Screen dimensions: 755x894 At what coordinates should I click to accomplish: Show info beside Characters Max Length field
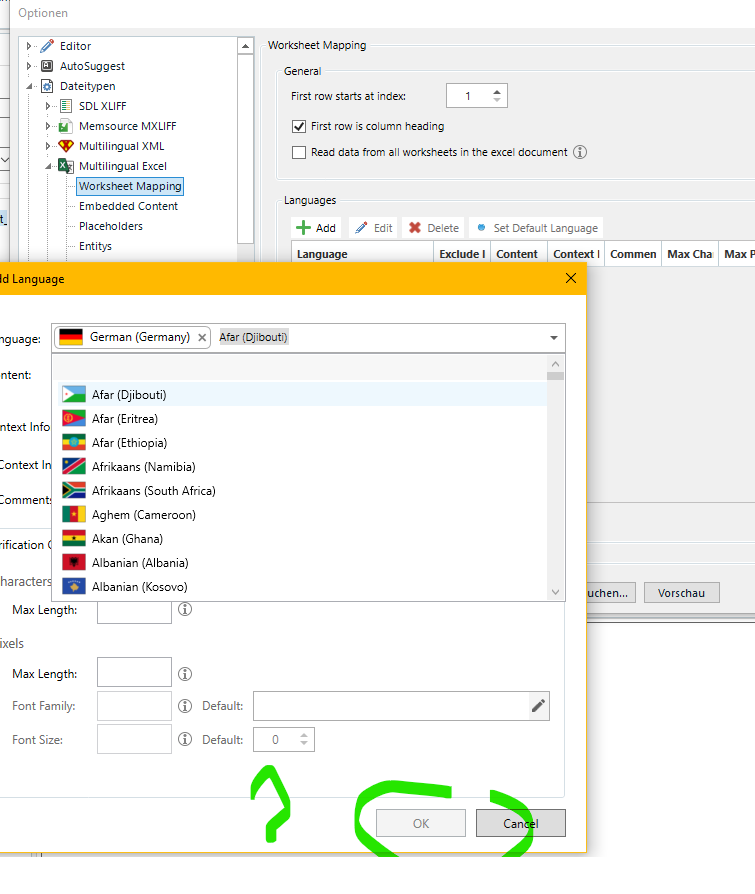[x=185, y=609]
